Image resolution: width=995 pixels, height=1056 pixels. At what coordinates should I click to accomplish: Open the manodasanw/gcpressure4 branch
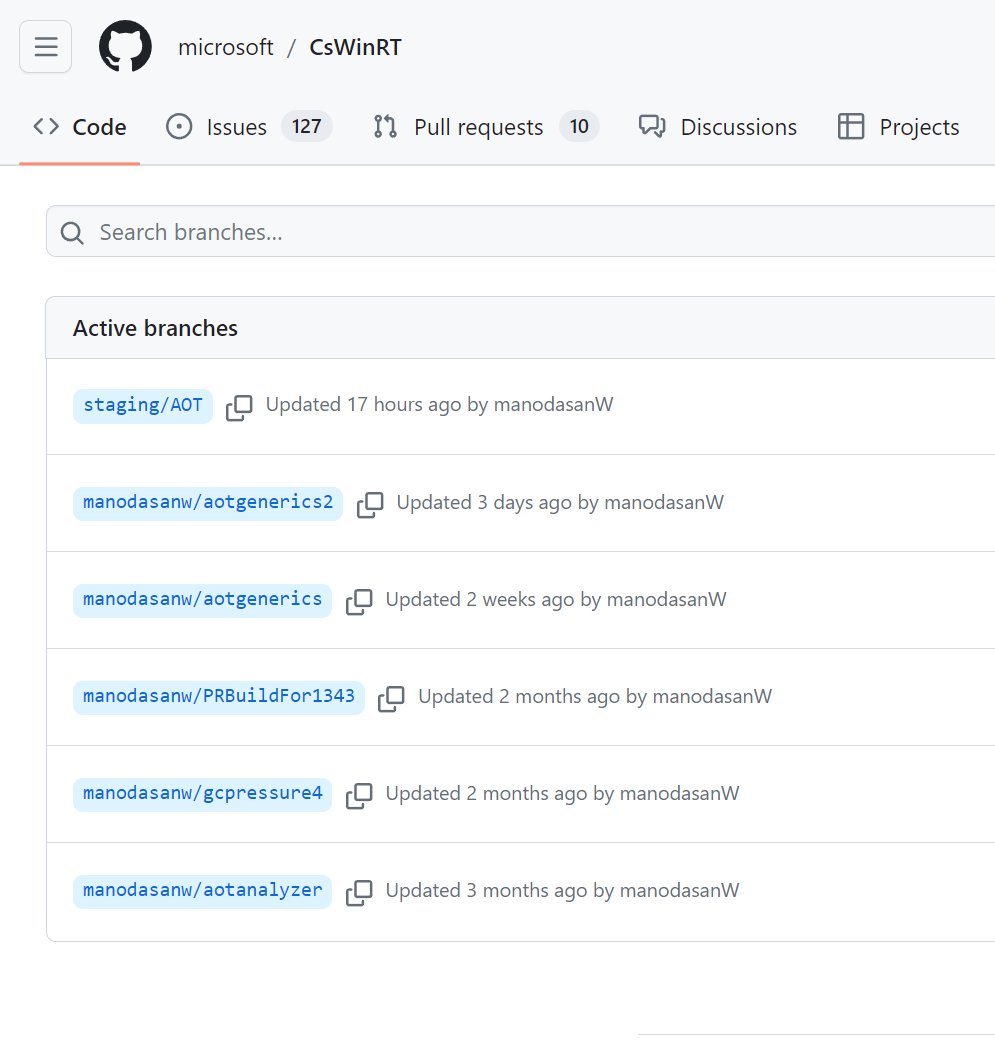(203, 793)
